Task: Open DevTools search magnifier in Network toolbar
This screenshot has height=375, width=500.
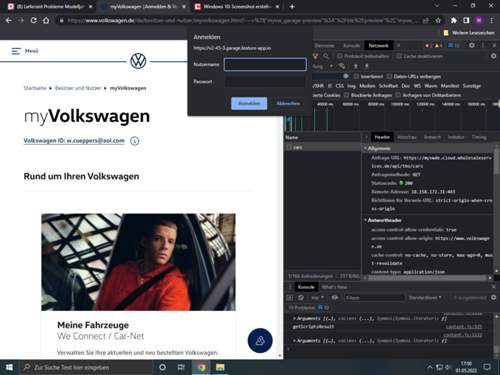Action: pyautogui.click(x=326, y=56)
